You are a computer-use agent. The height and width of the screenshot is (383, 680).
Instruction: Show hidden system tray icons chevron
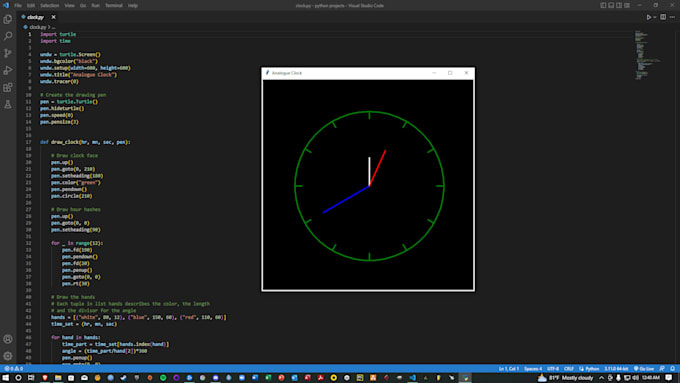[x=602, y=378]
